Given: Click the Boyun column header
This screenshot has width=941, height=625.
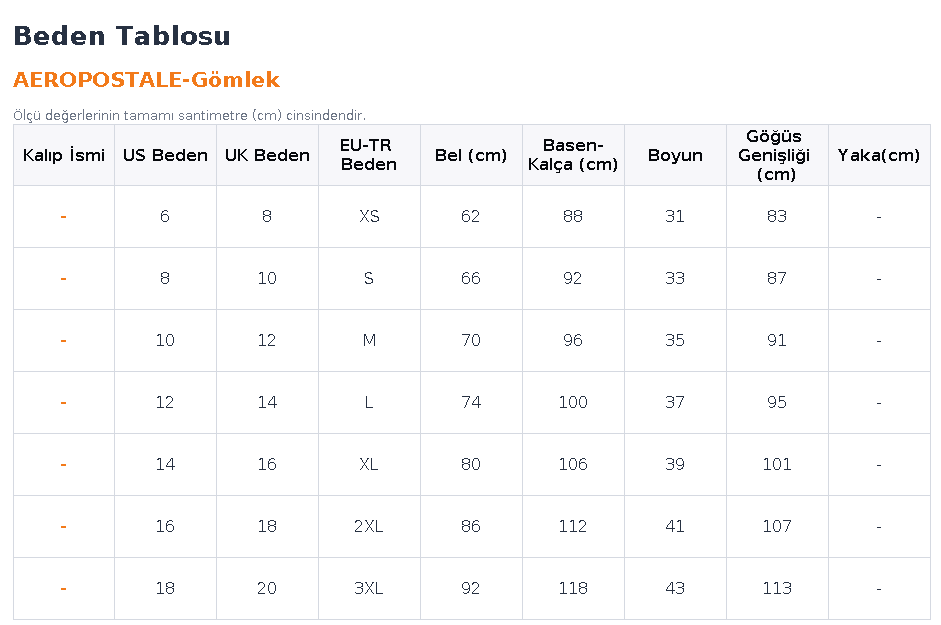Looking at the screenshot, I should tap(675, 155).
